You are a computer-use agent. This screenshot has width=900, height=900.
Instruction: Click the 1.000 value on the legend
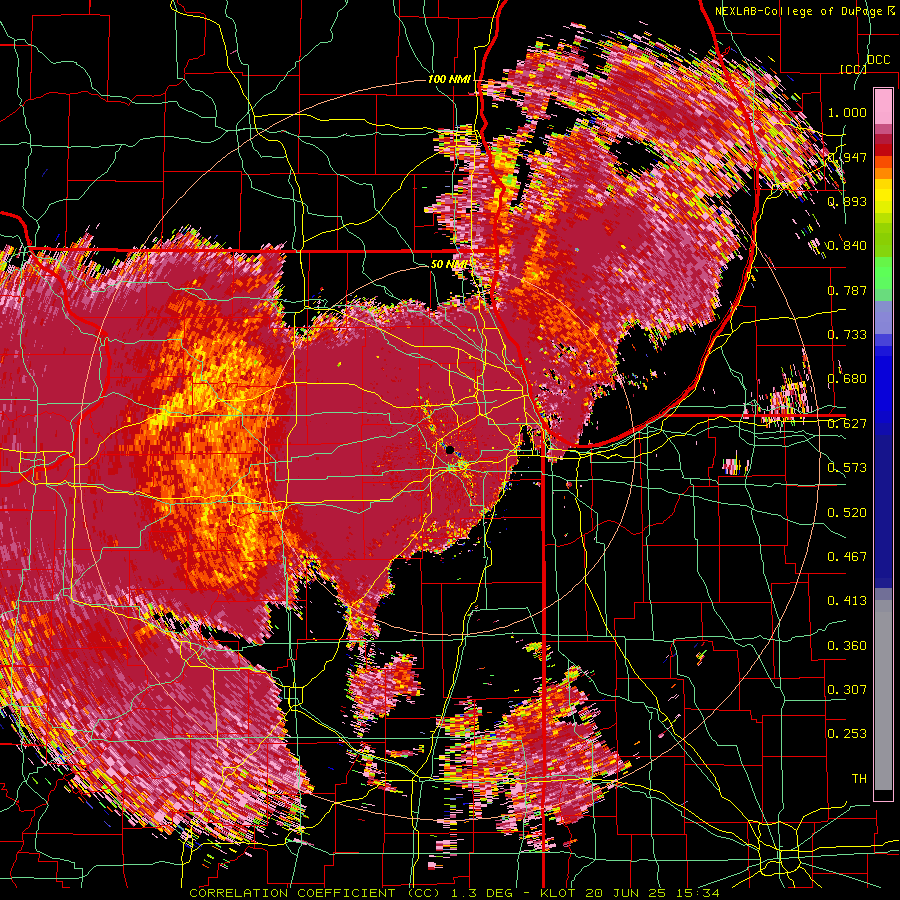tap(847, 112)
